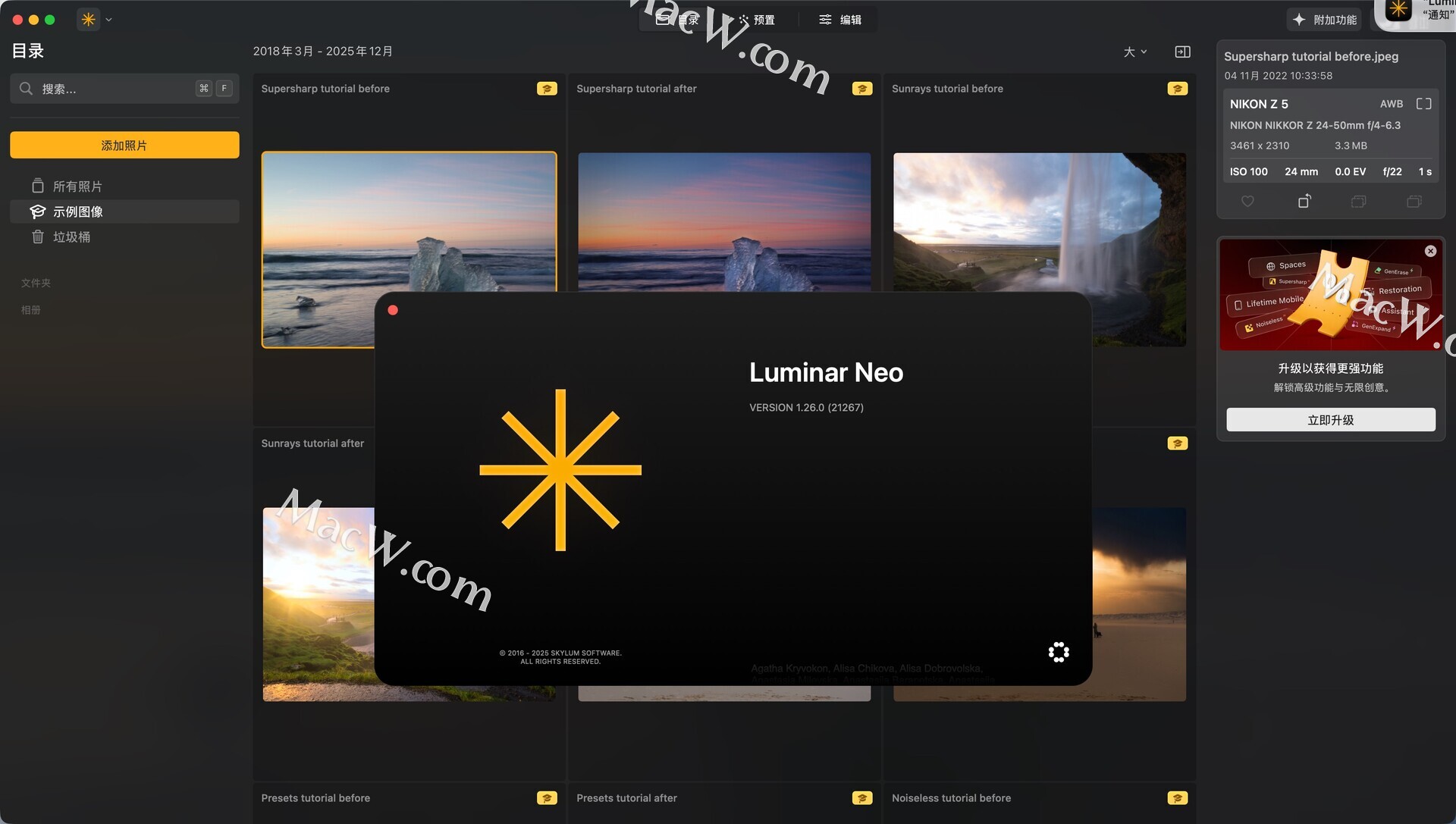Click the 添加照片 add photos button

[x=124, y=145]
